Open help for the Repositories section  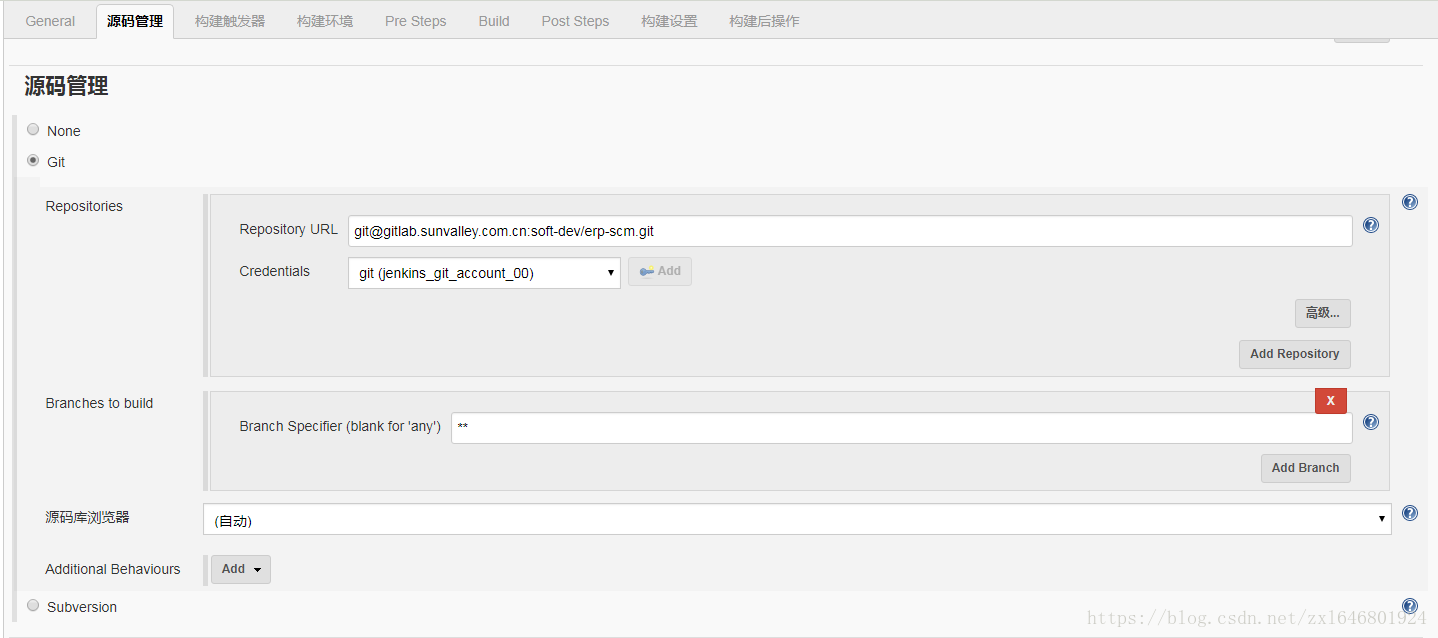click(x=1410, y=202)
